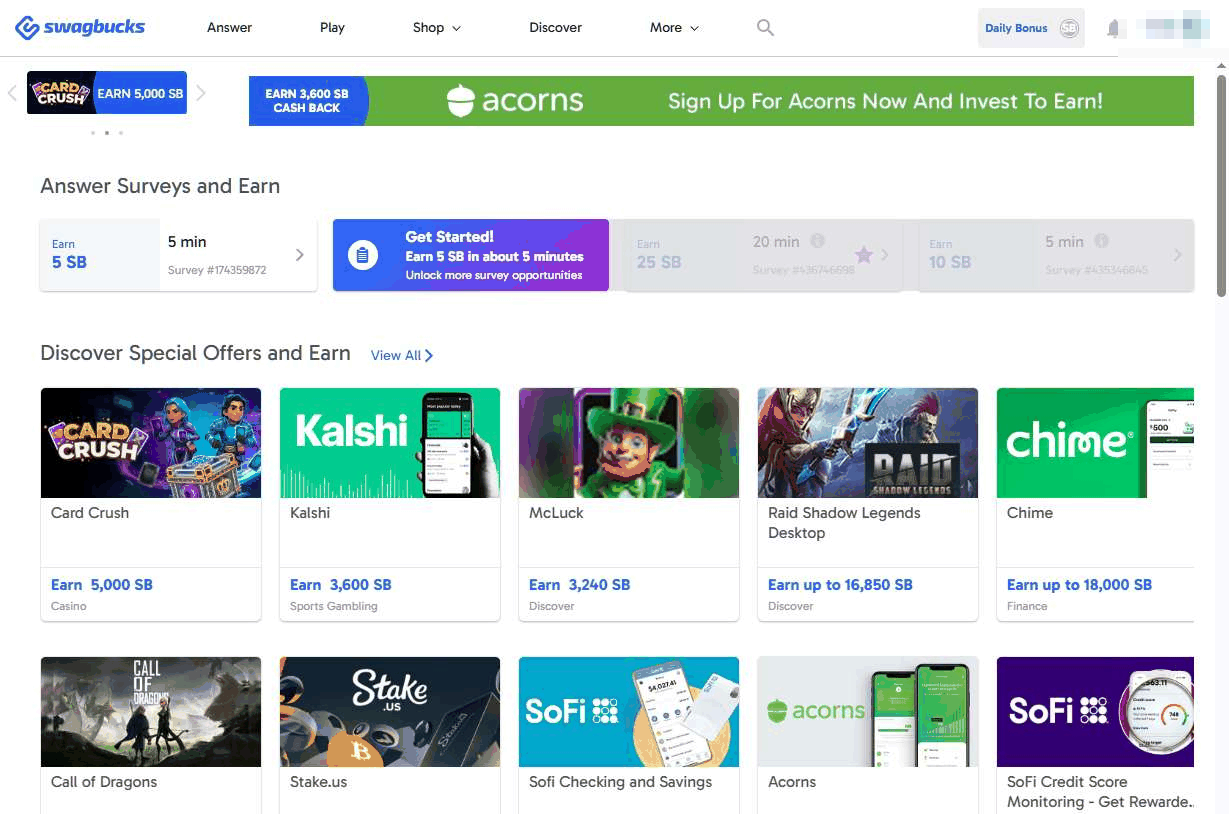Viewport: 1229px width, 814px height.
Task: Click the SB coin in Daily Bonus
Action: [1069, 28]
